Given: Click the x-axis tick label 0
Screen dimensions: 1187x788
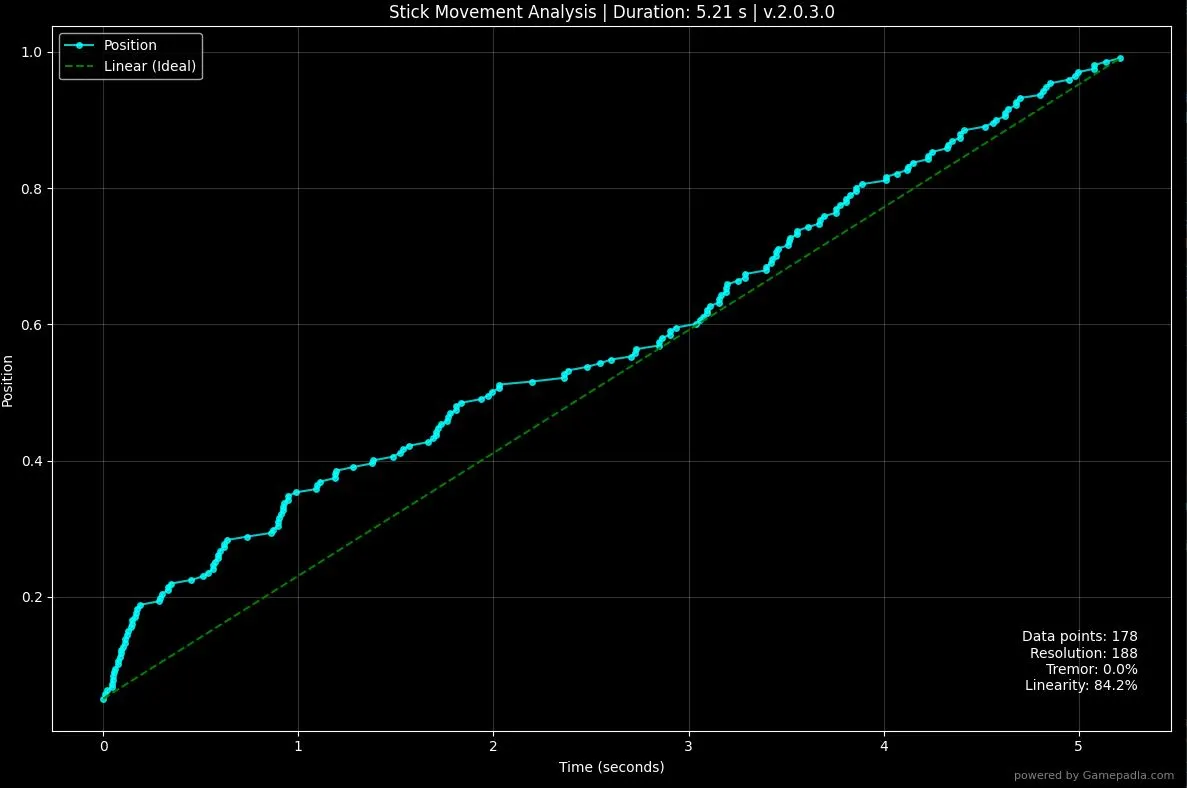Looking at the screenshot, I should click(104, 746).
